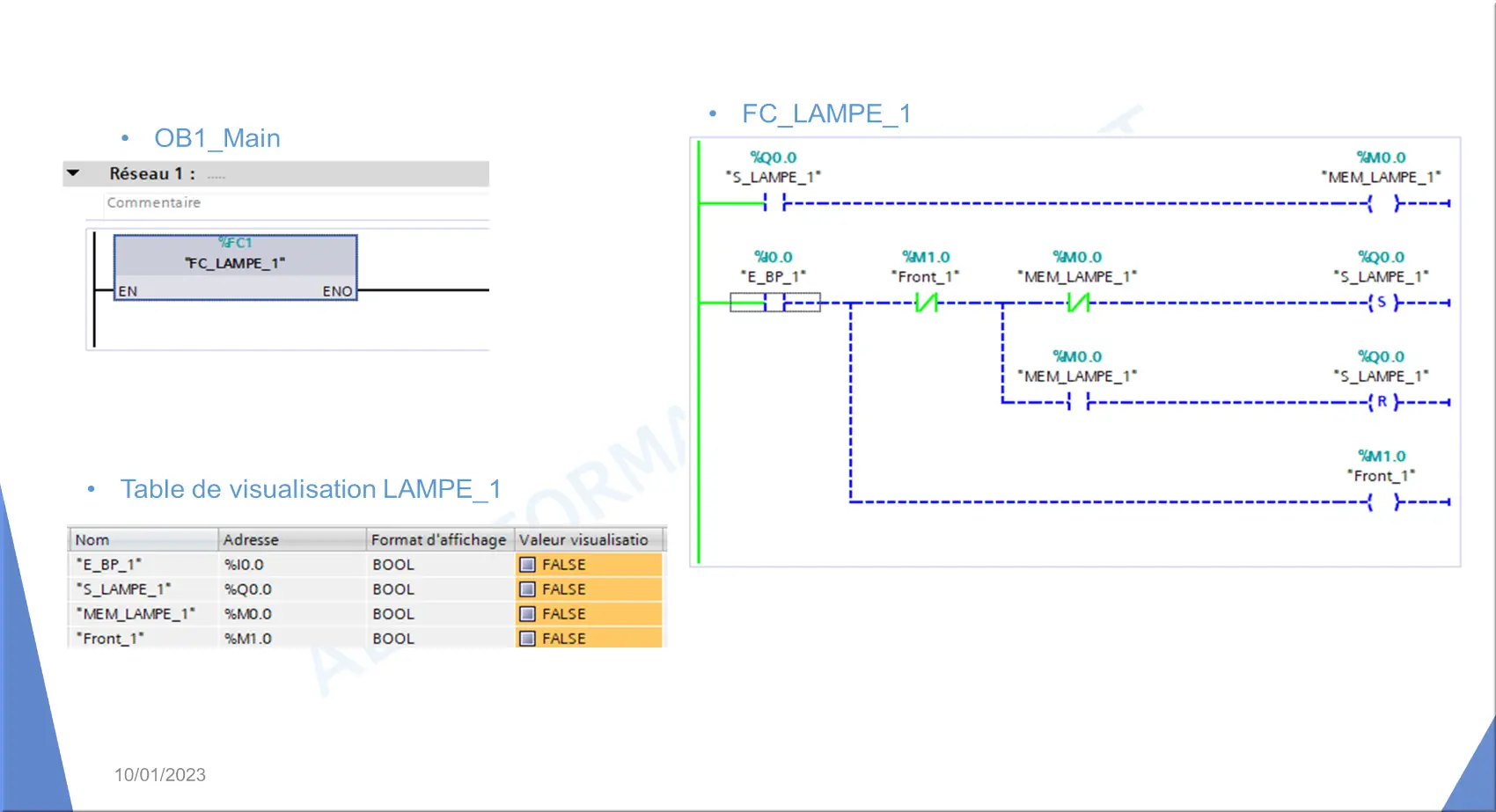1496x812 pixels.
Task: Click the %M1.0 address cell in table
Action: pyautogui.click(x=291, y=639)
